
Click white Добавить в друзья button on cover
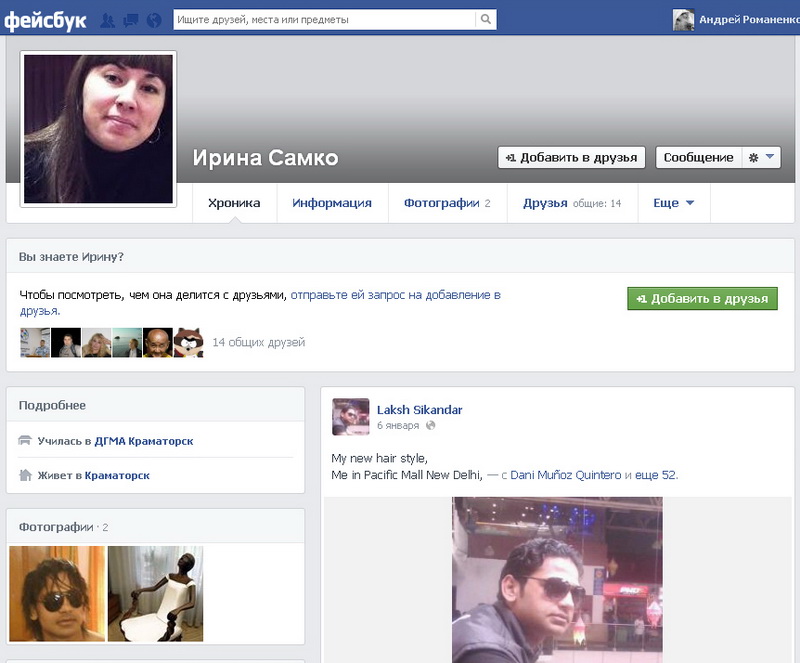coord(571,158)
